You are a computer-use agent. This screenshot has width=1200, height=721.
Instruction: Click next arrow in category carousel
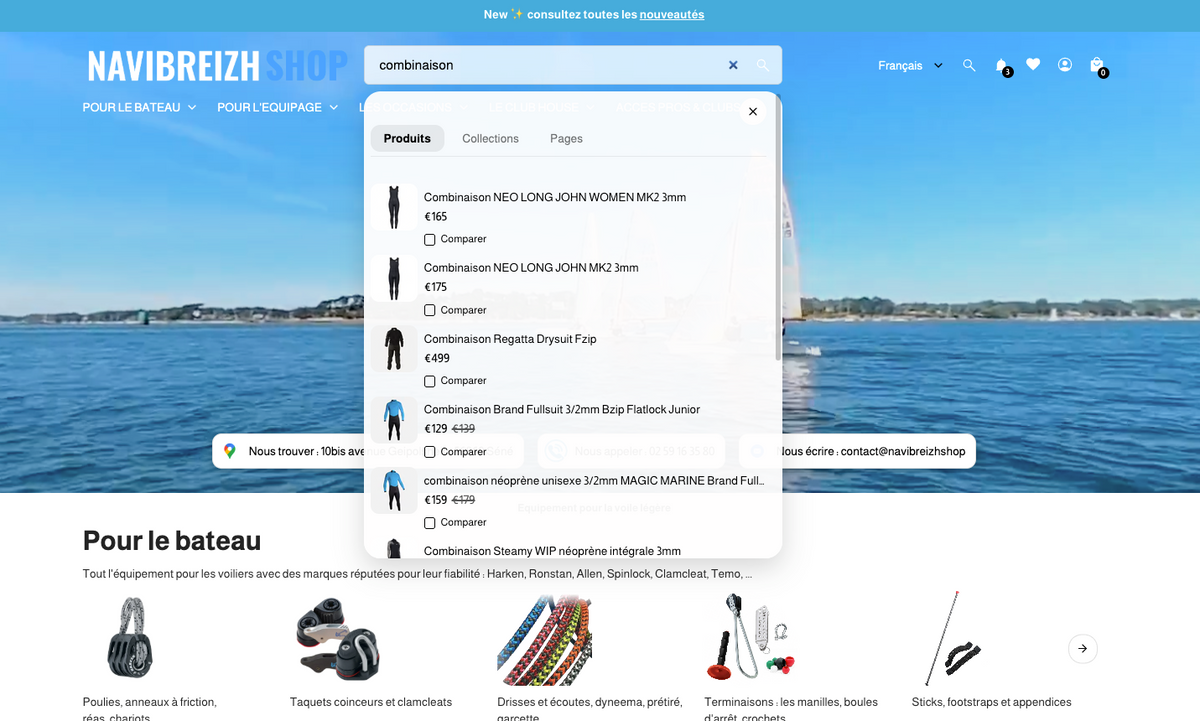[1083, 648]
